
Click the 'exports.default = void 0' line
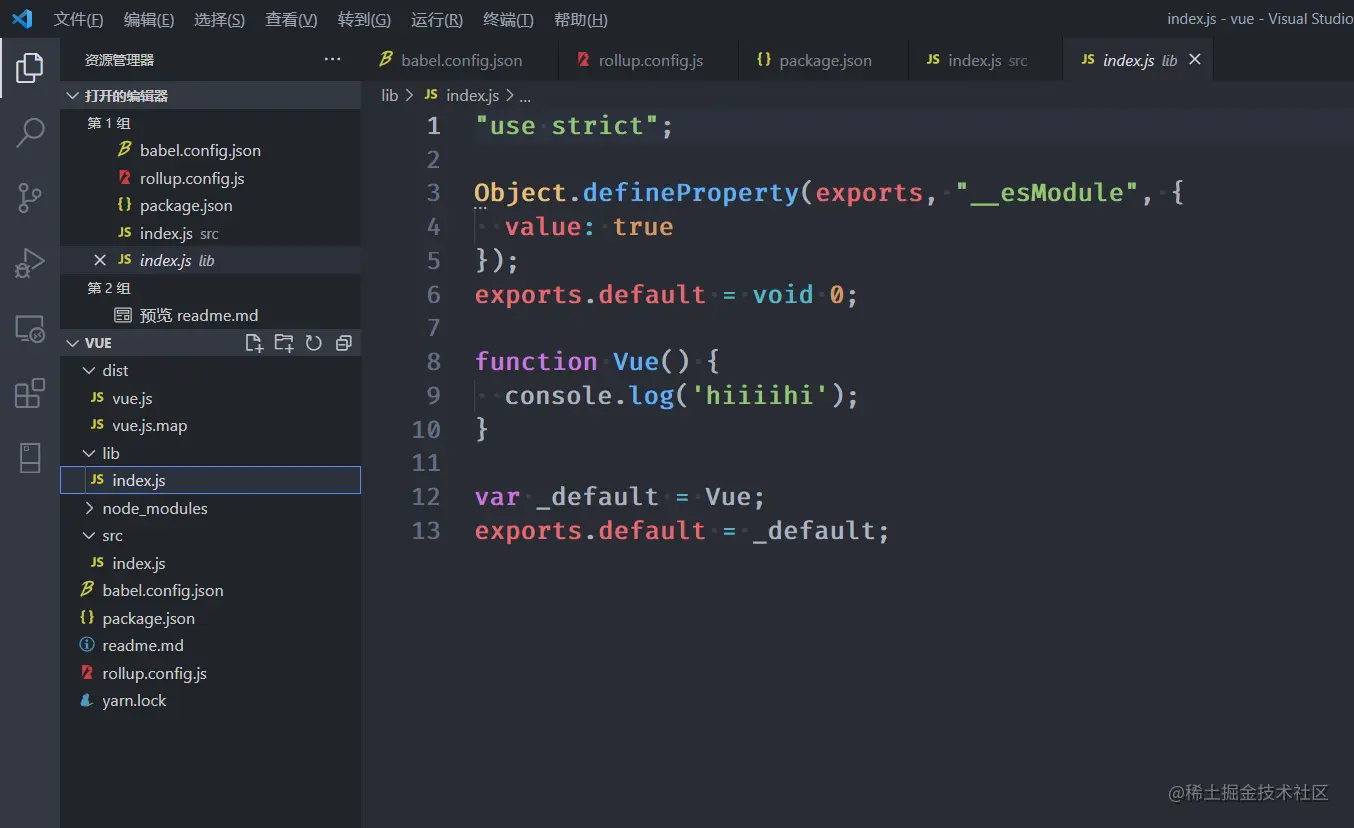tap(666, 295)
